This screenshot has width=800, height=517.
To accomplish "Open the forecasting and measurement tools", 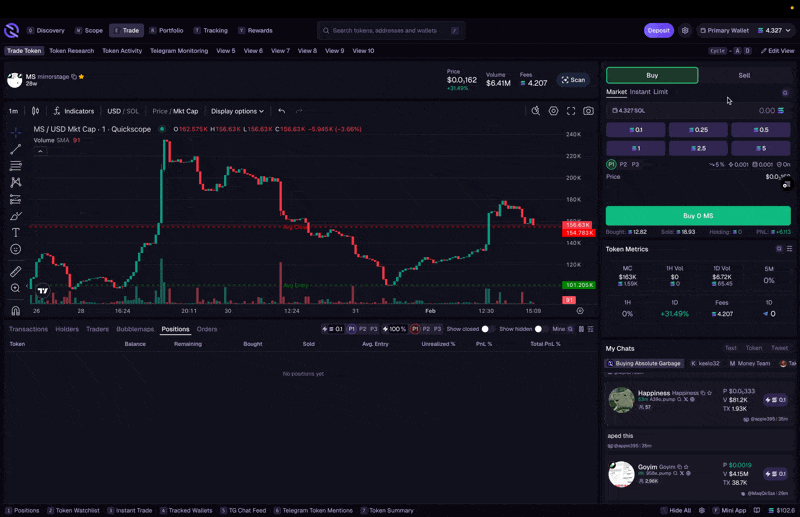I will (16, 199).
